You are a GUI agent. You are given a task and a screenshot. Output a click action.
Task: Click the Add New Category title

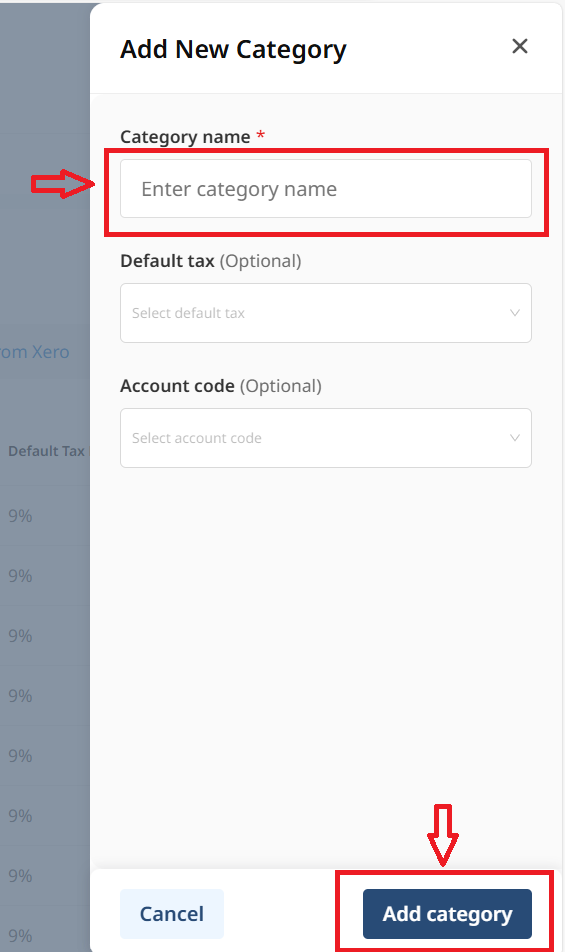click(233, 49)
